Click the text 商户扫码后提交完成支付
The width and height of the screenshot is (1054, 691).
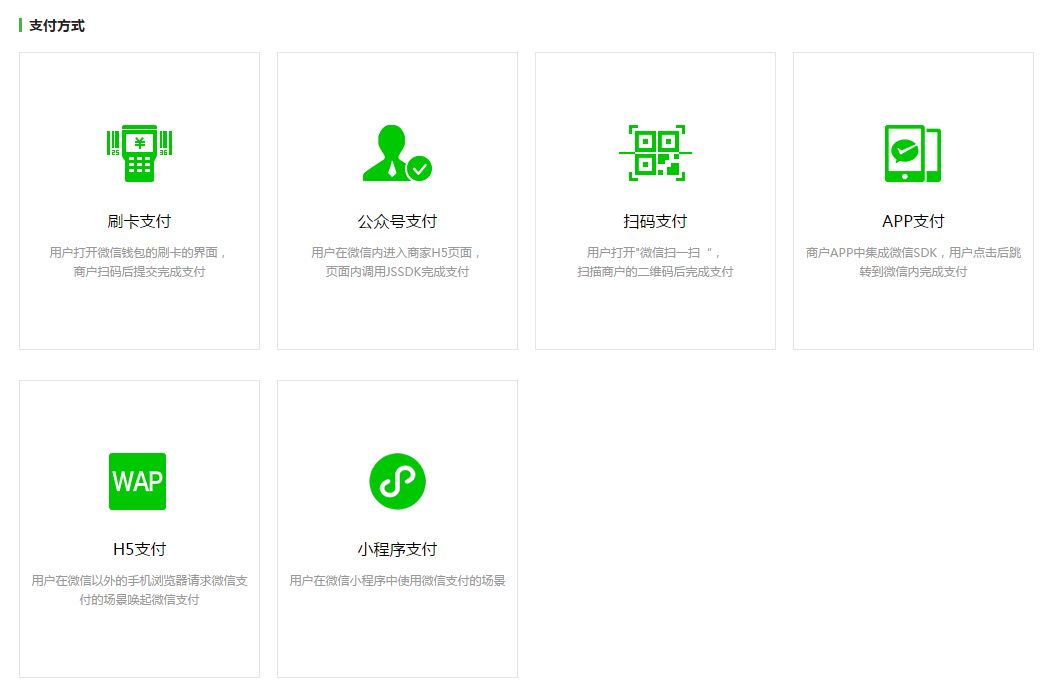pos(139,272)
